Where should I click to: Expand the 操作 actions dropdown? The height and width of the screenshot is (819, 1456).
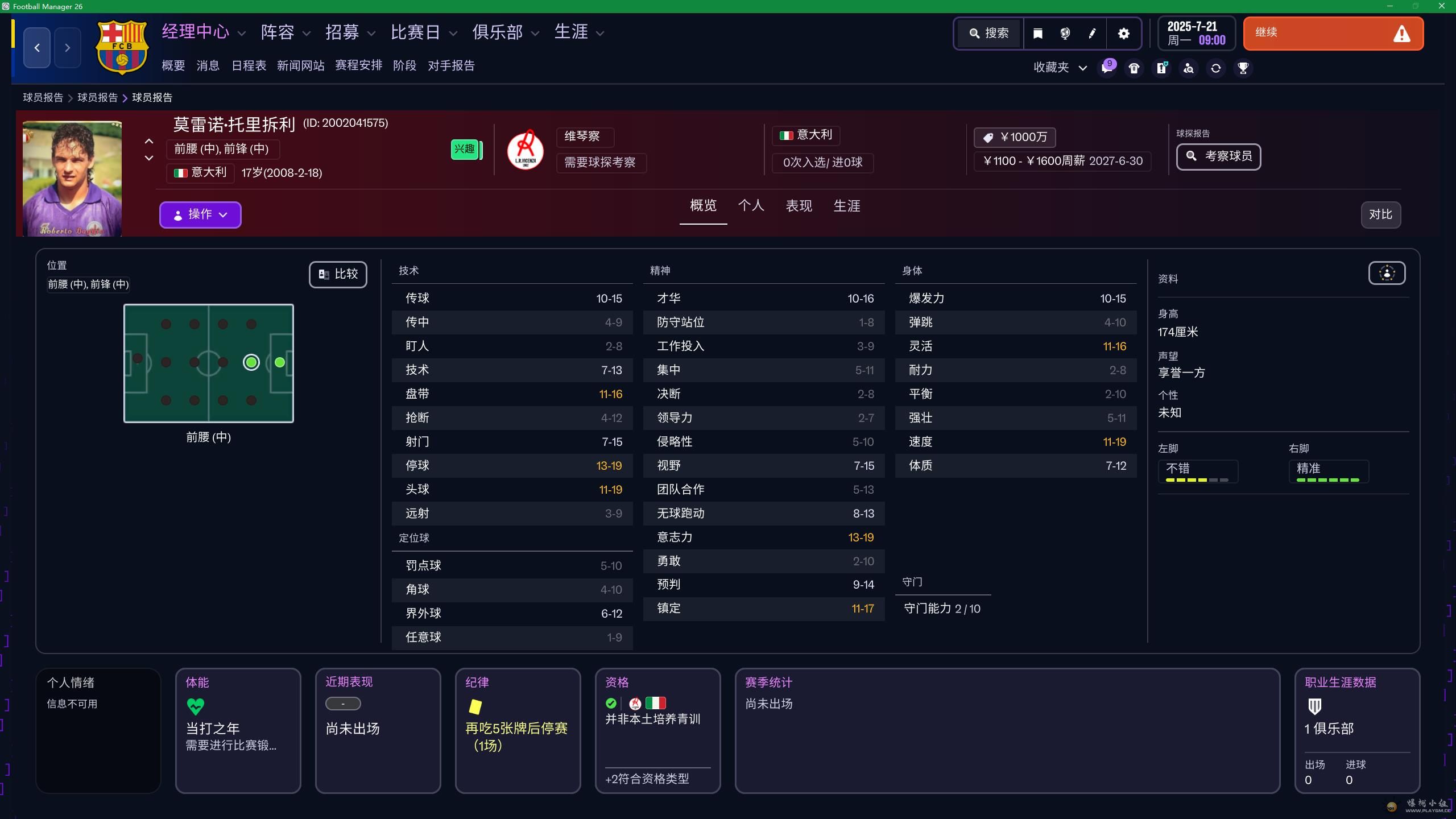pyautogui.click(x=200, y=214)
